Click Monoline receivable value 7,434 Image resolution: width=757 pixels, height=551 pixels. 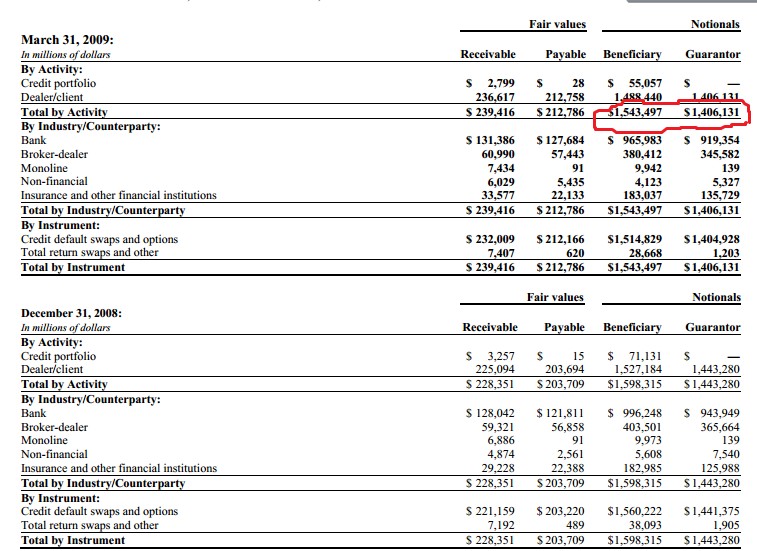(497, 169)
